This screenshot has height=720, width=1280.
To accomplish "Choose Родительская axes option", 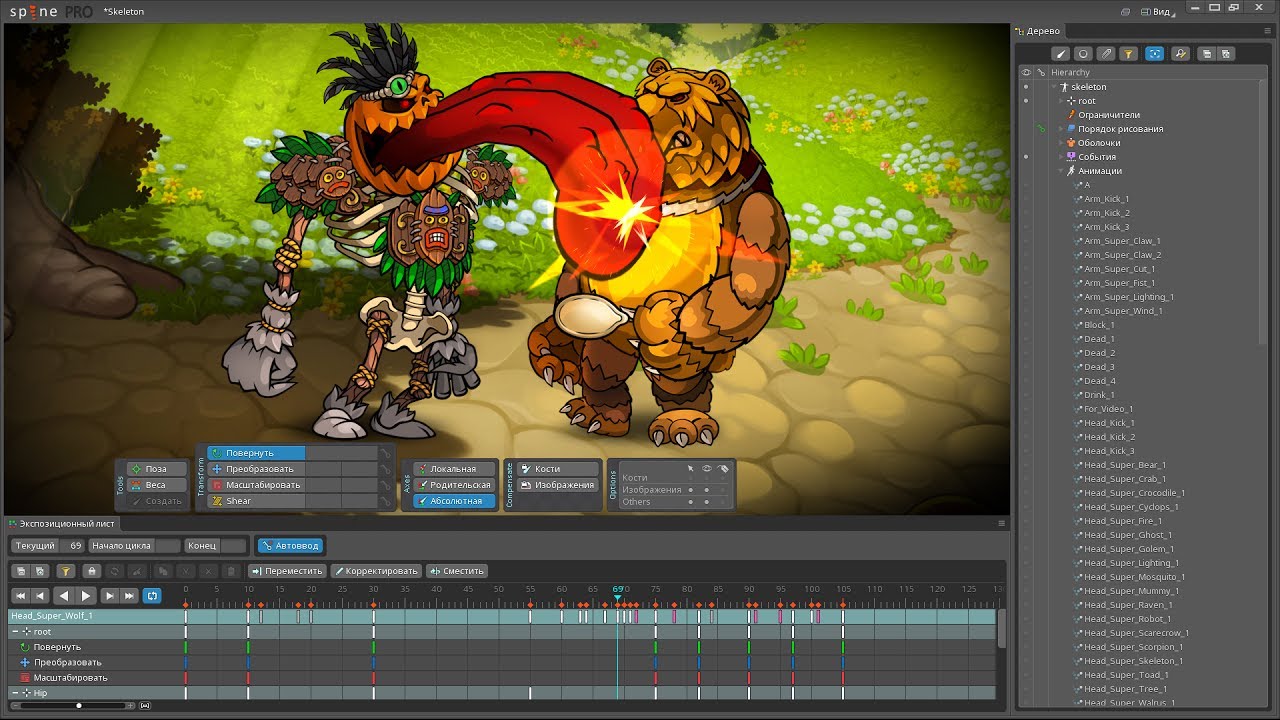I will tap(455, 485).
